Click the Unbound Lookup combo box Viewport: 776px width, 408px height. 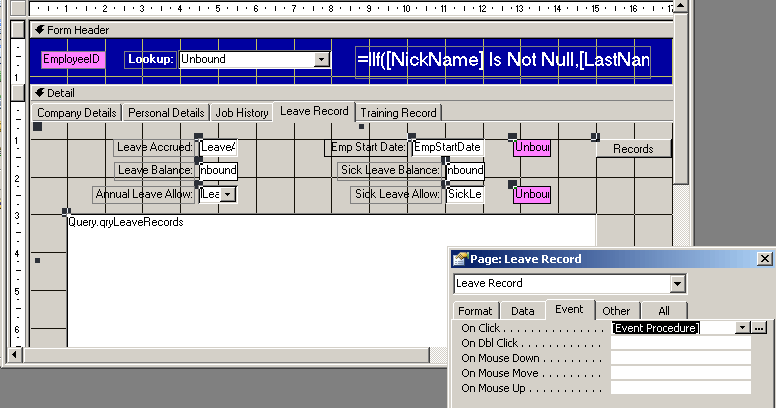coord(254,59)
